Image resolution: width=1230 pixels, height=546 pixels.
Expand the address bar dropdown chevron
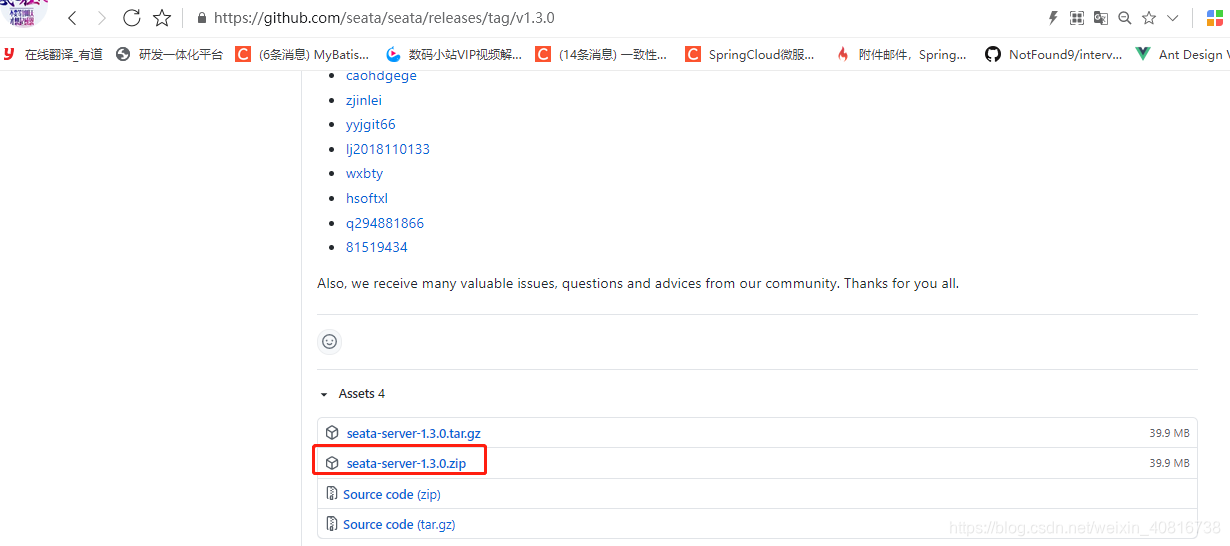click(1173, 18)
